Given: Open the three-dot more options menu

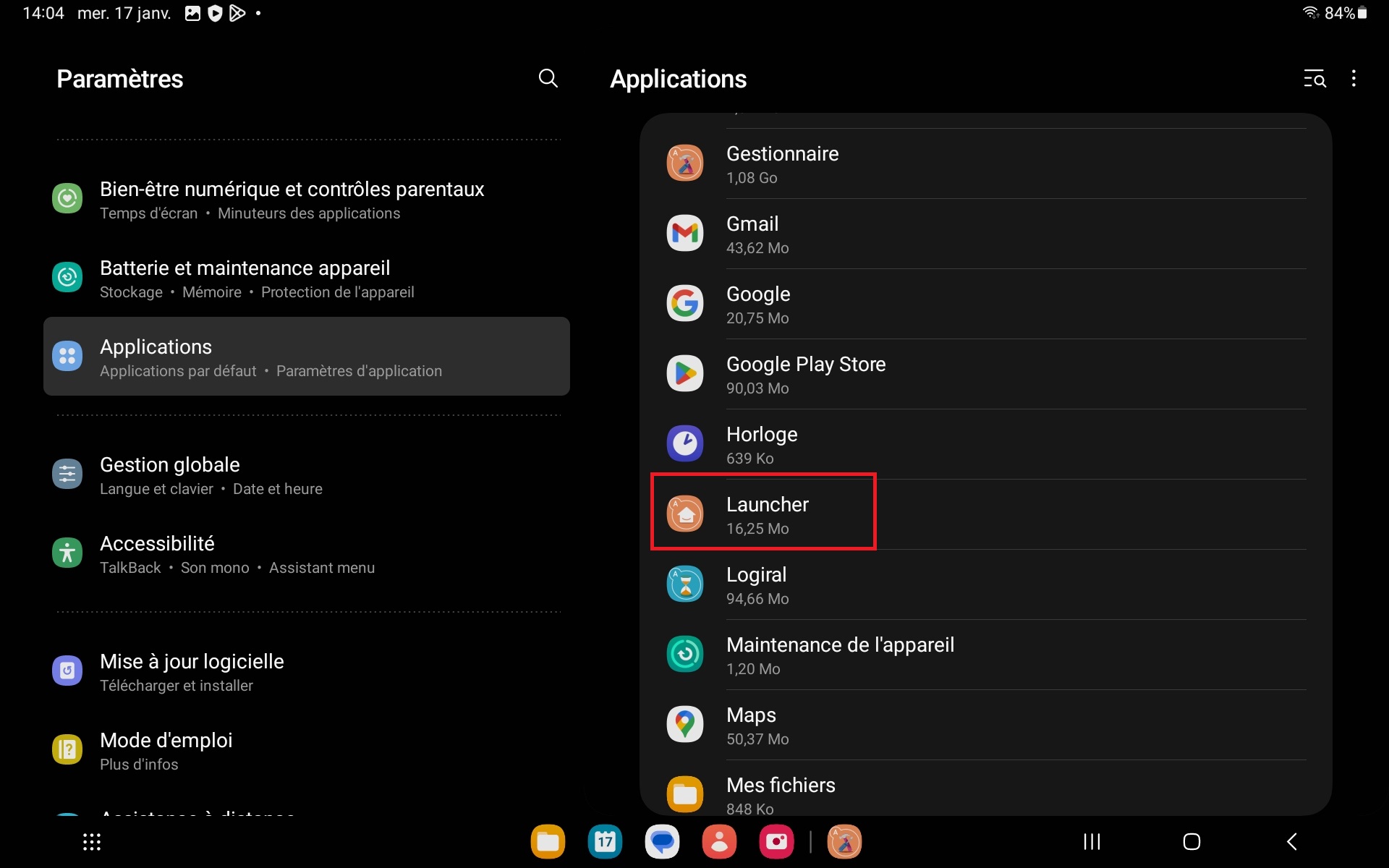Looking at the screenshot, I should [x=1354, y=78].
